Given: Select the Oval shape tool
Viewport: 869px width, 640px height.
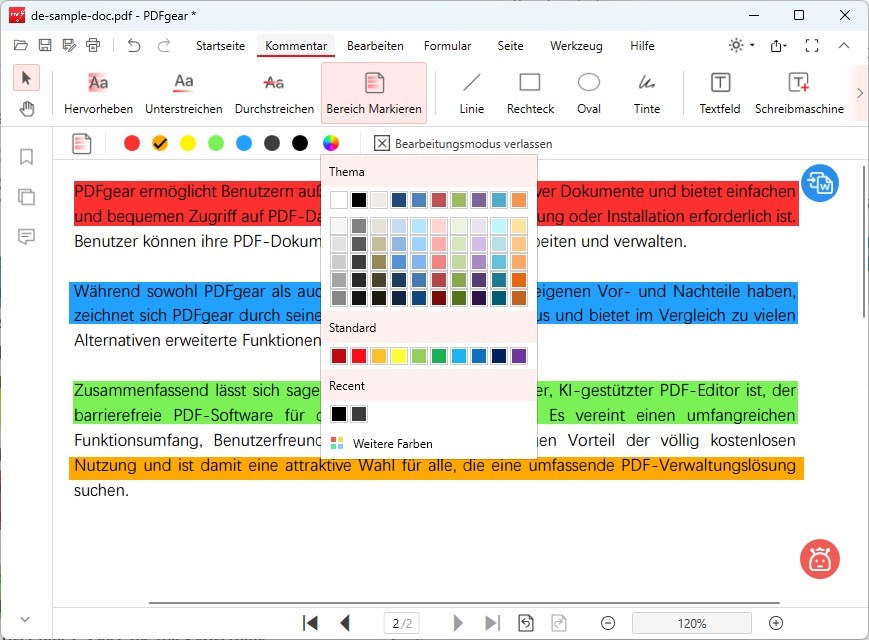Looking at the screenshot, I should pyautogui.click(x=589, y=93).
